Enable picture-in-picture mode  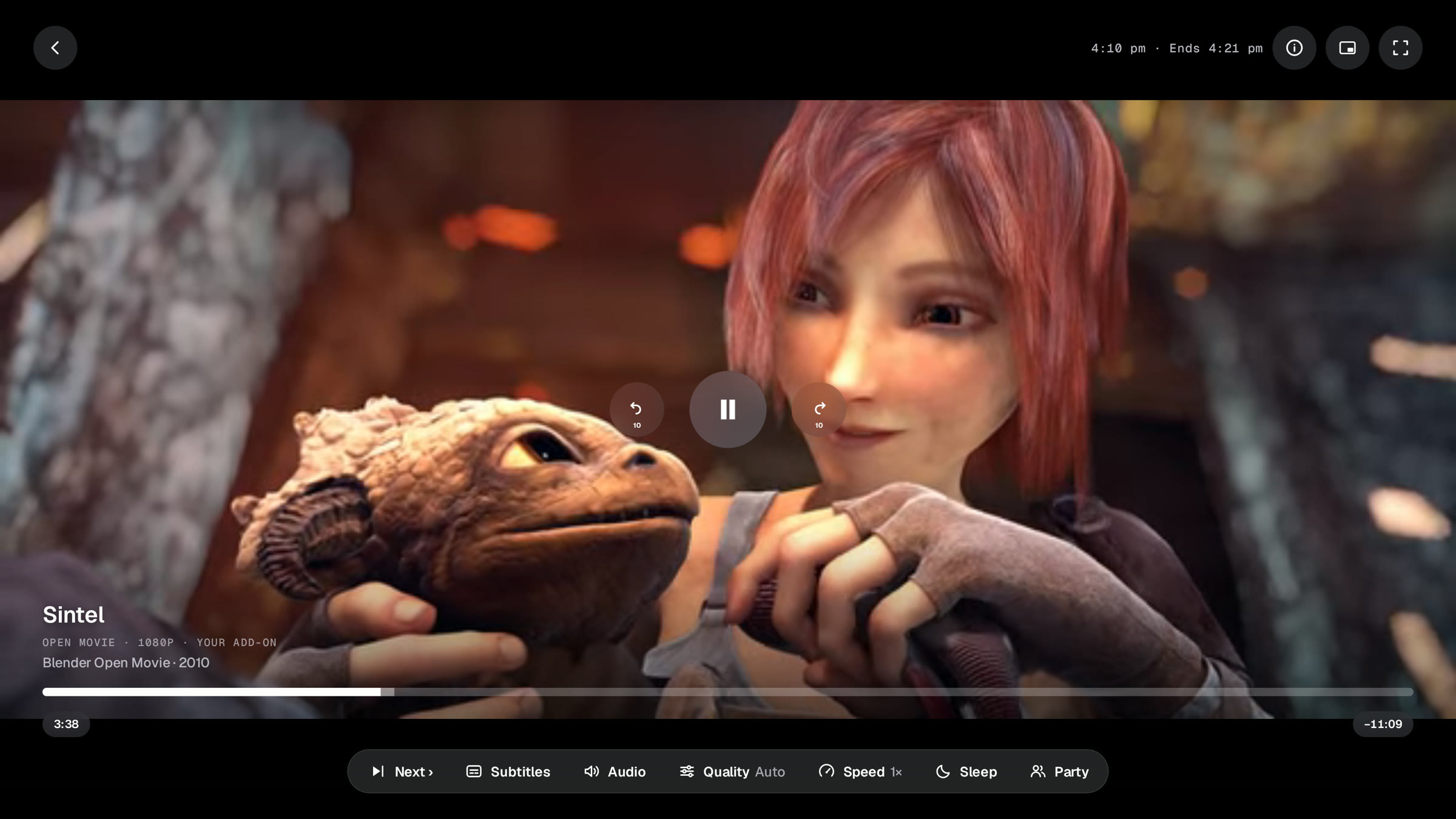tap(1347, 48)
